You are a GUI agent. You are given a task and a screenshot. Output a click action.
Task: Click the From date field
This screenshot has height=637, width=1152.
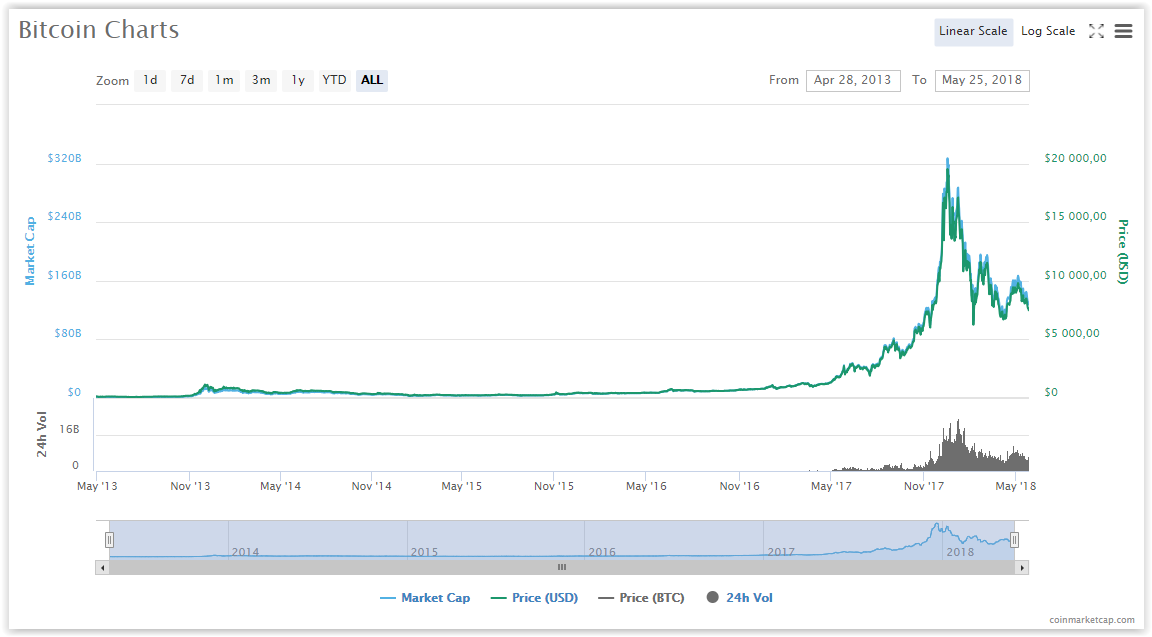click(x=853, y=80)
